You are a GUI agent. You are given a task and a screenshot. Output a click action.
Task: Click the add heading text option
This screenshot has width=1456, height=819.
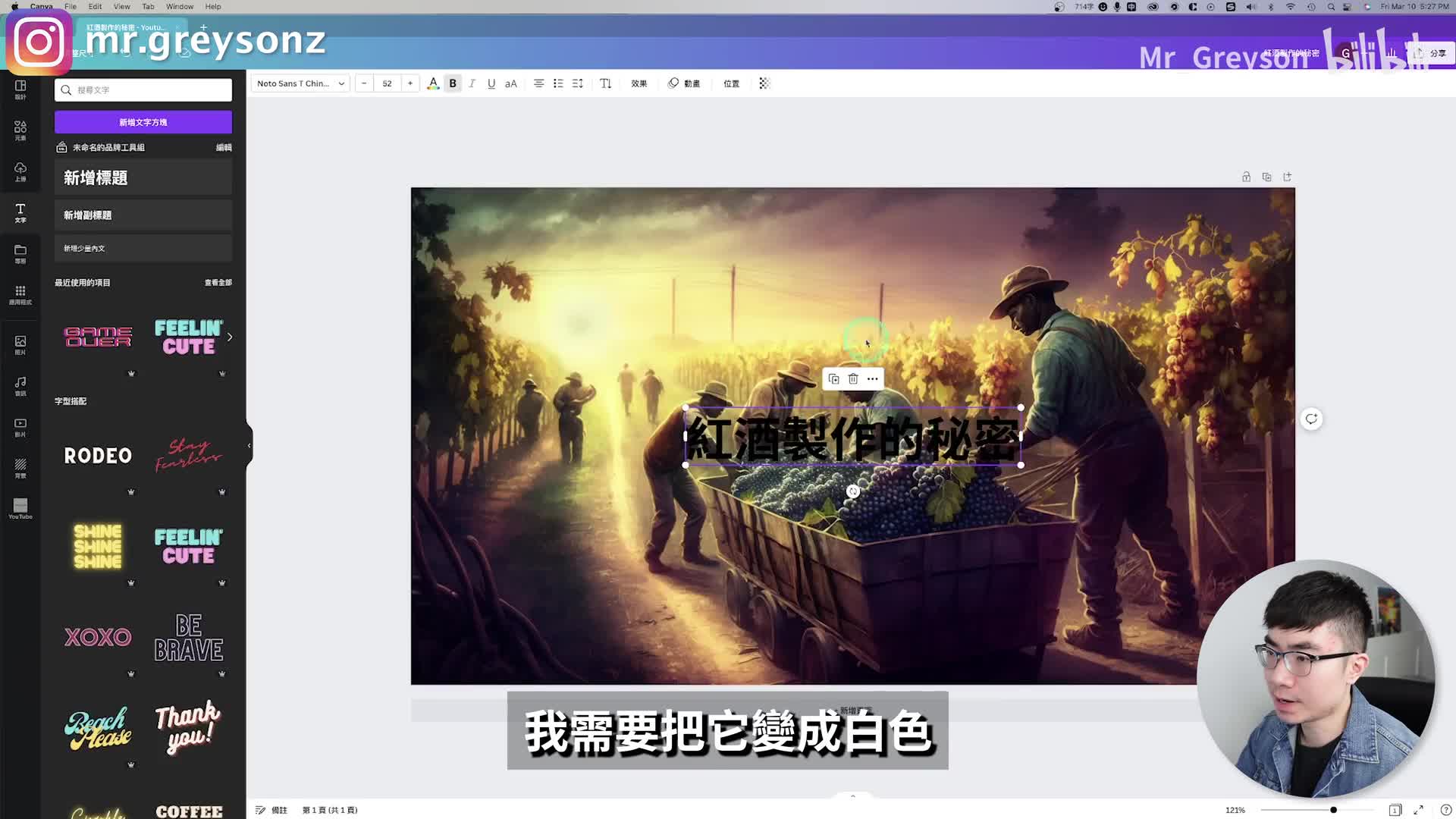point(143,177)
